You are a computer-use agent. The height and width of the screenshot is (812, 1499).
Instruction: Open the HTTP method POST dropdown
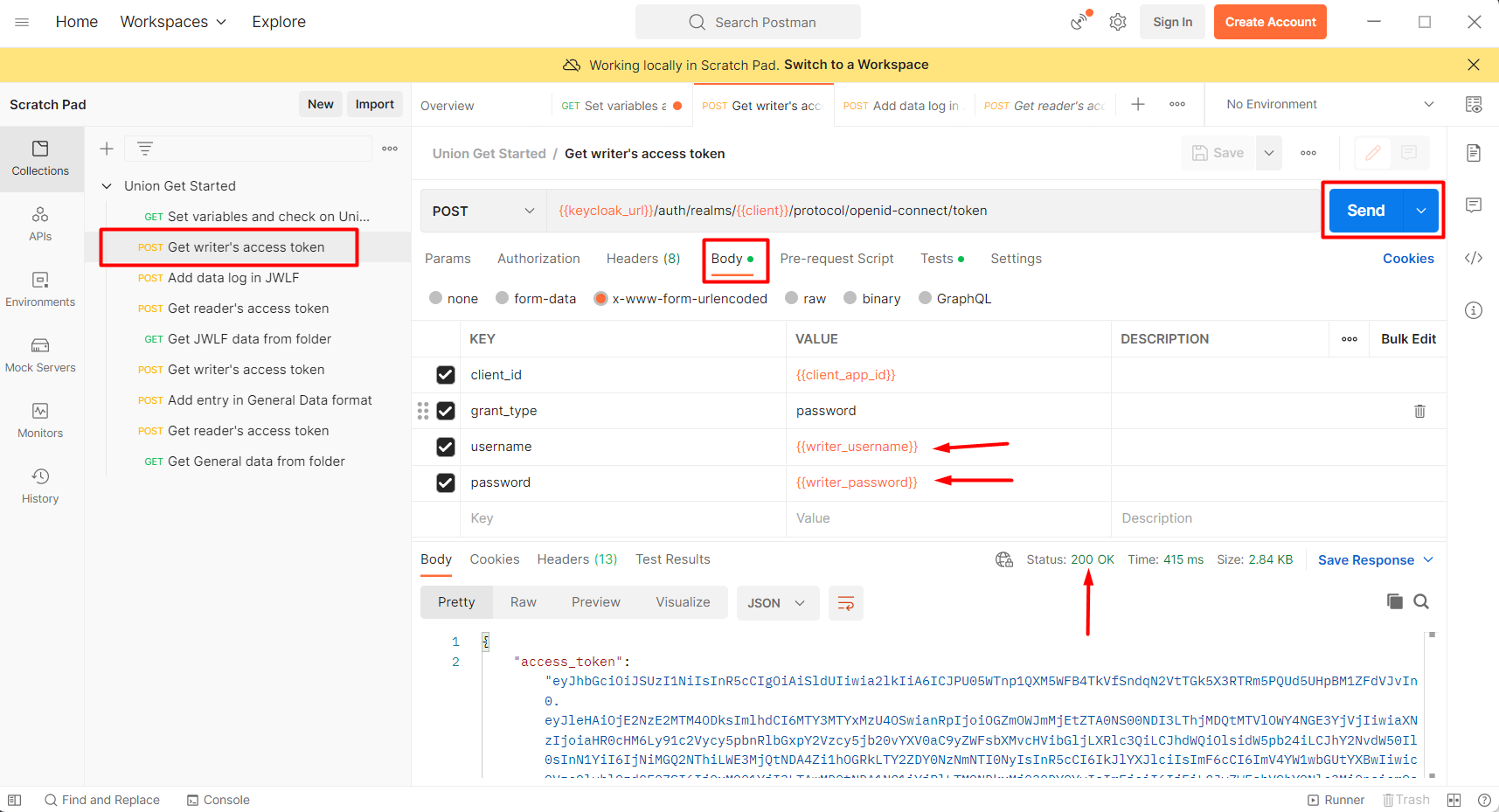483,212
